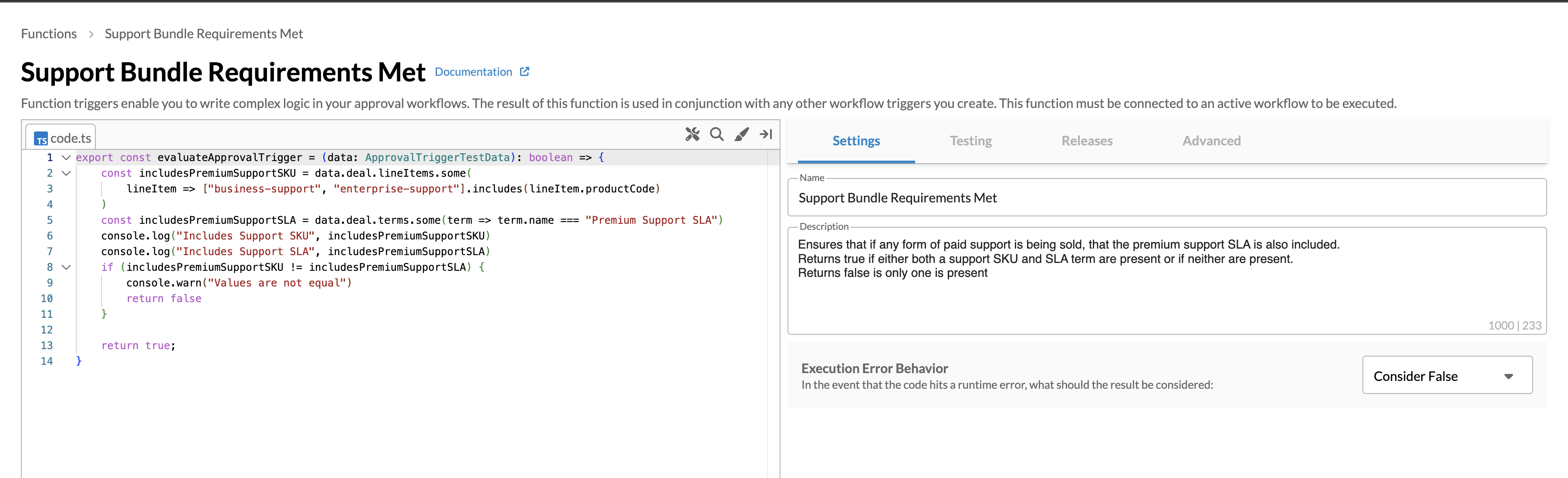Click 'return false' on line 10
The width and height of the screenshot is (1568, 478).
[x=164, y=299]
